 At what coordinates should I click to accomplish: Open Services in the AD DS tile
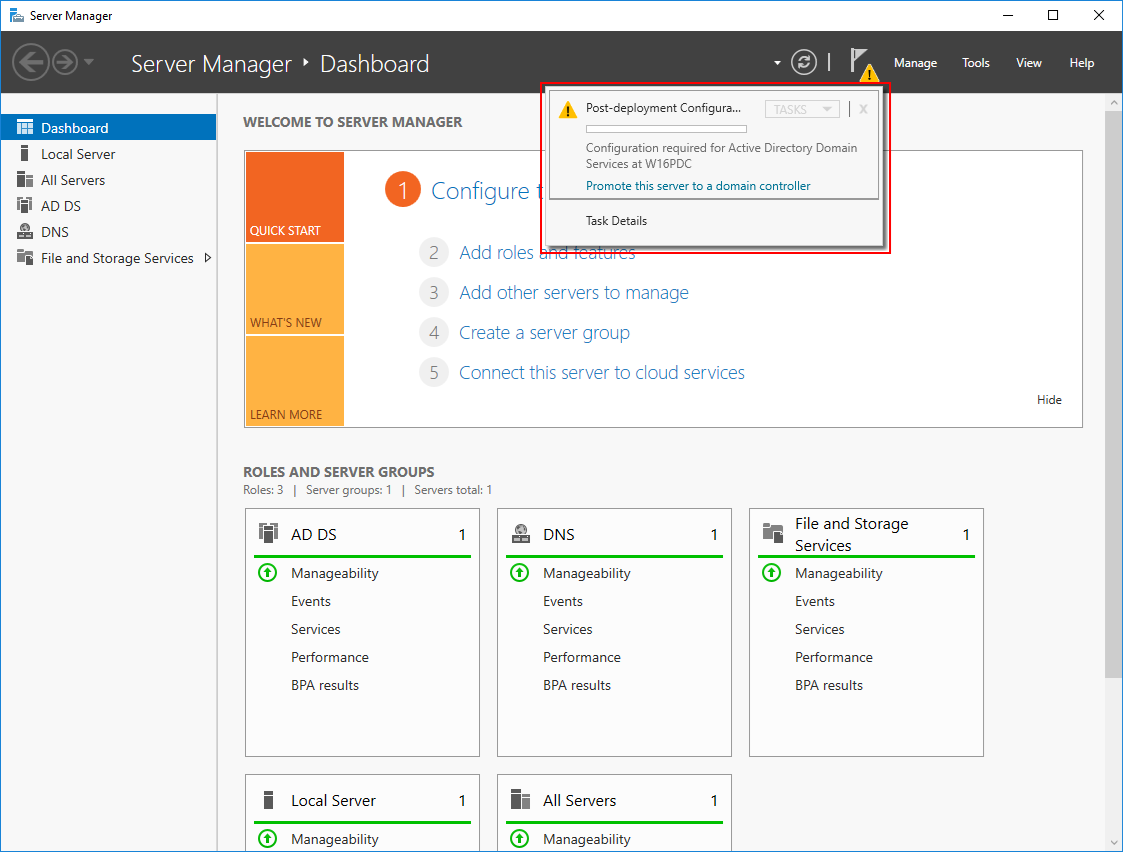[316, 629]
